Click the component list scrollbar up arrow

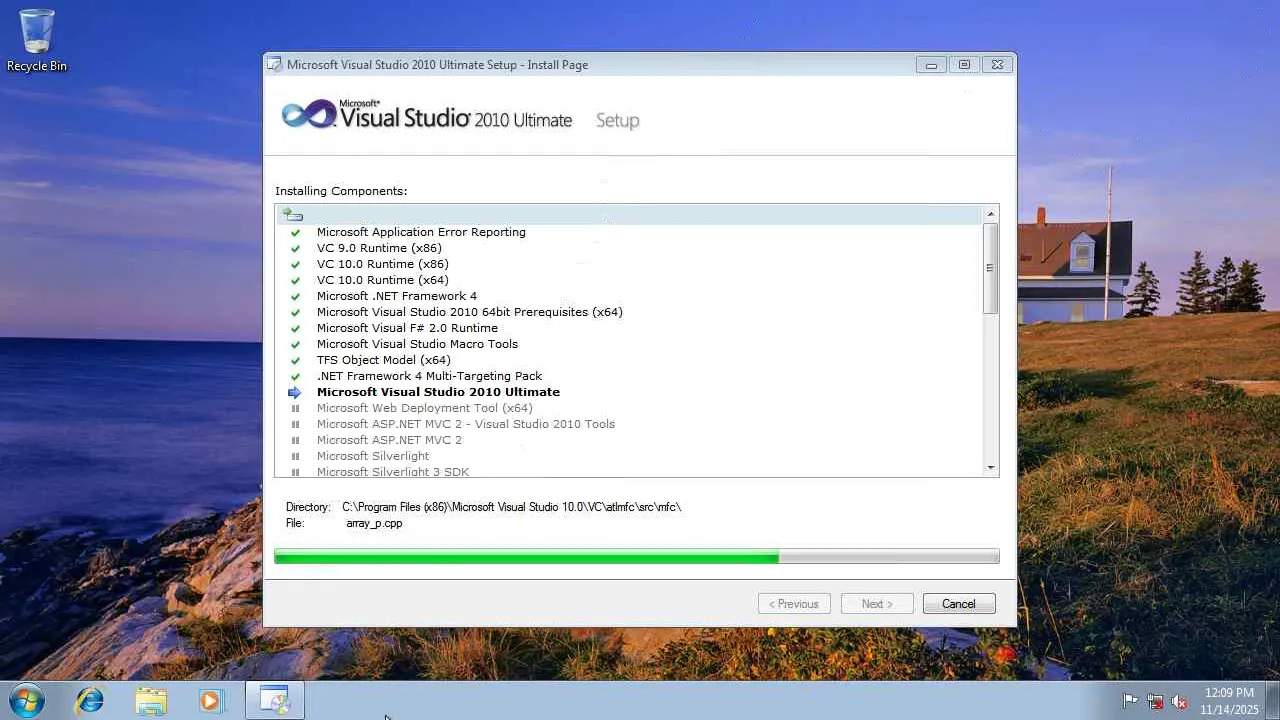click(991, 214)
